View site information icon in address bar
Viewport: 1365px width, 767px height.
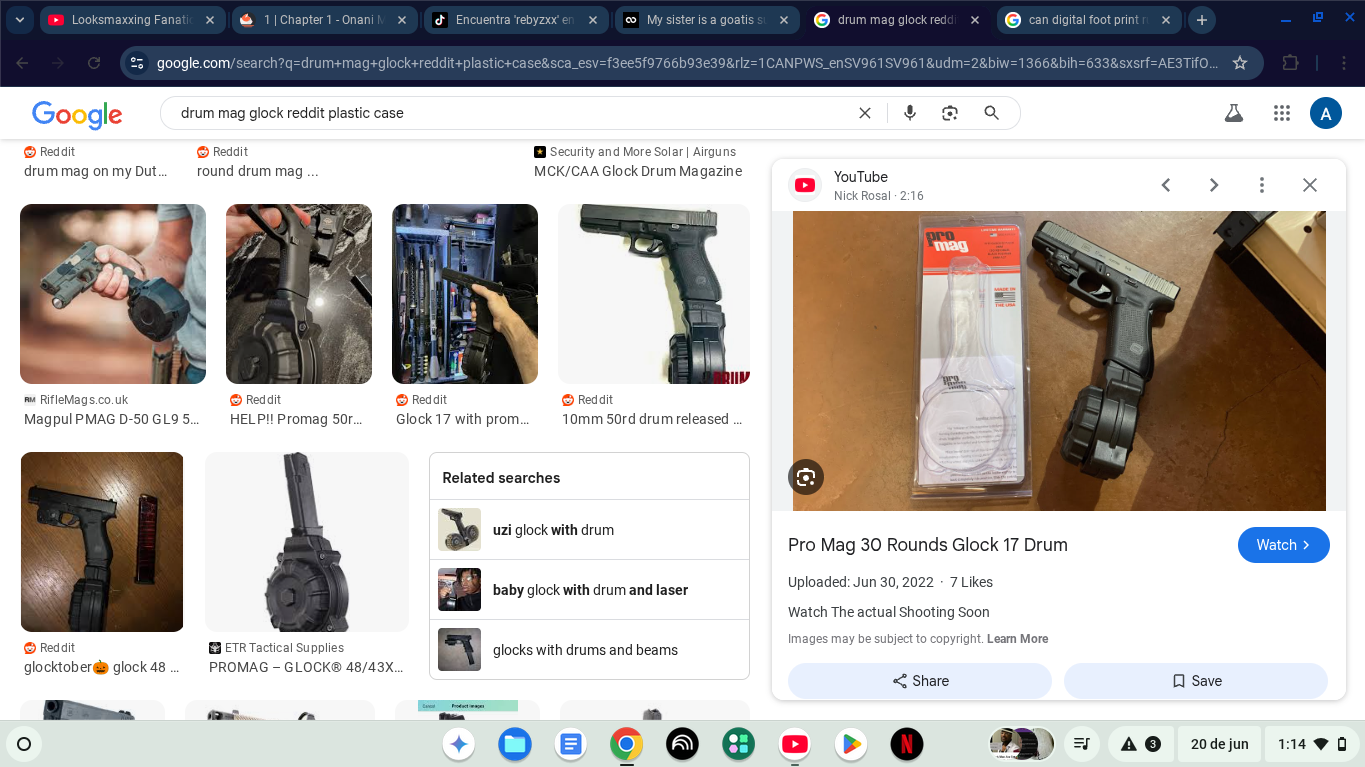tap(138, 63)
